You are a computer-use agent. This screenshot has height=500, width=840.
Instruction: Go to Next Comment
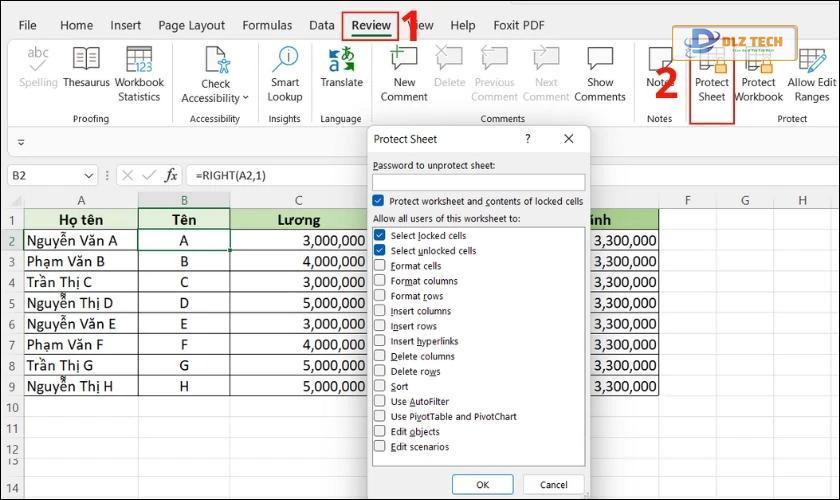pyautogui.click(x=546, y=74)
